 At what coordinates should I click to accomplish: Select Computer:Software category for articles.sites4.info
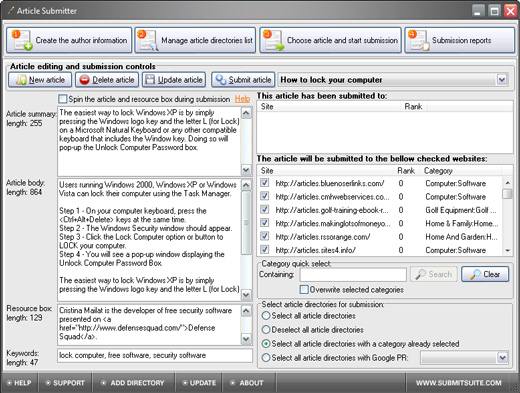(455, 250)
